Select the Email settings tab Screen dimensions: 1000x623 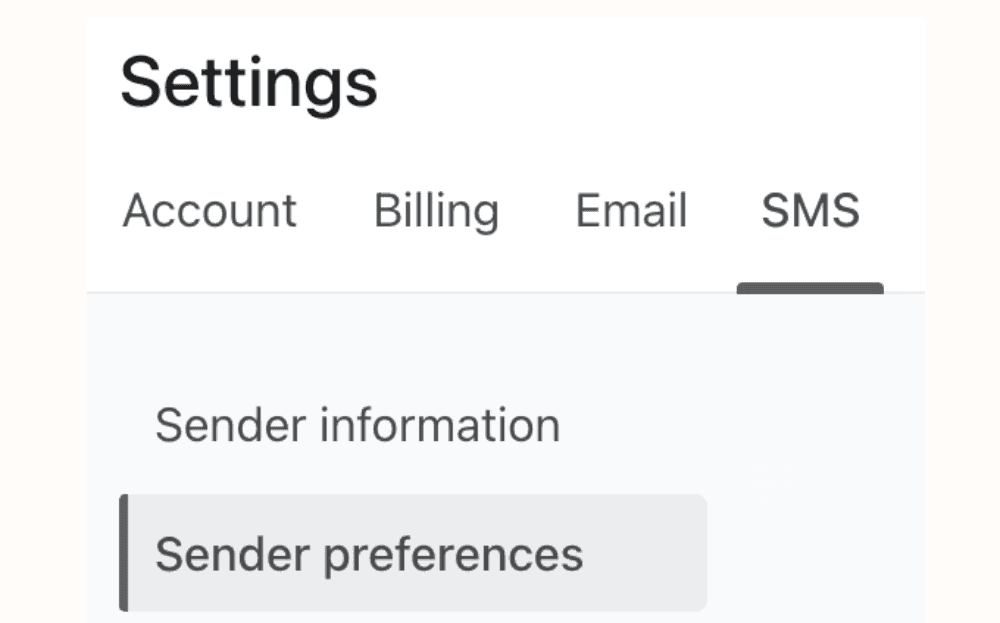[631, 210]
